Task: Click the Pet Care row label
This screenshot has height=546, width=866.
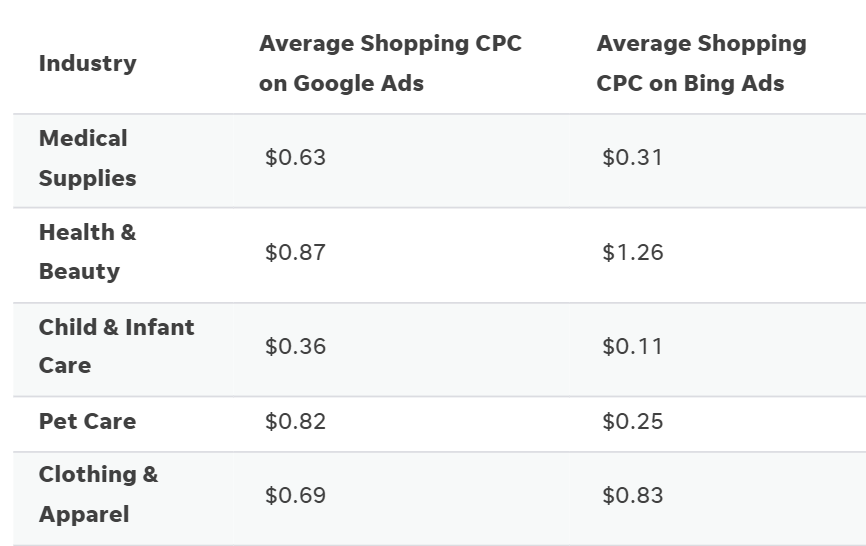Action: coord(87,422)
